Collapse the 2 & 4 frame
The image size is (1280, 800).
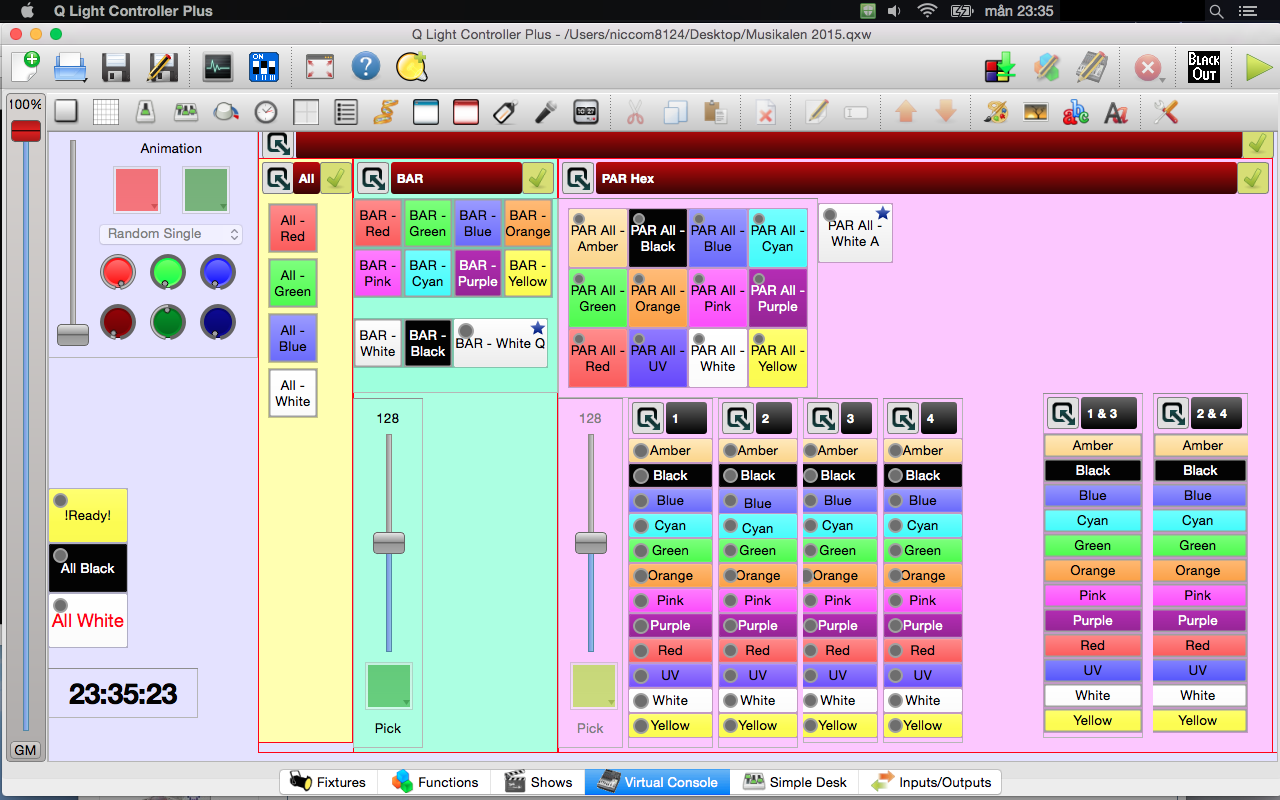click(x=1172, y=413)
